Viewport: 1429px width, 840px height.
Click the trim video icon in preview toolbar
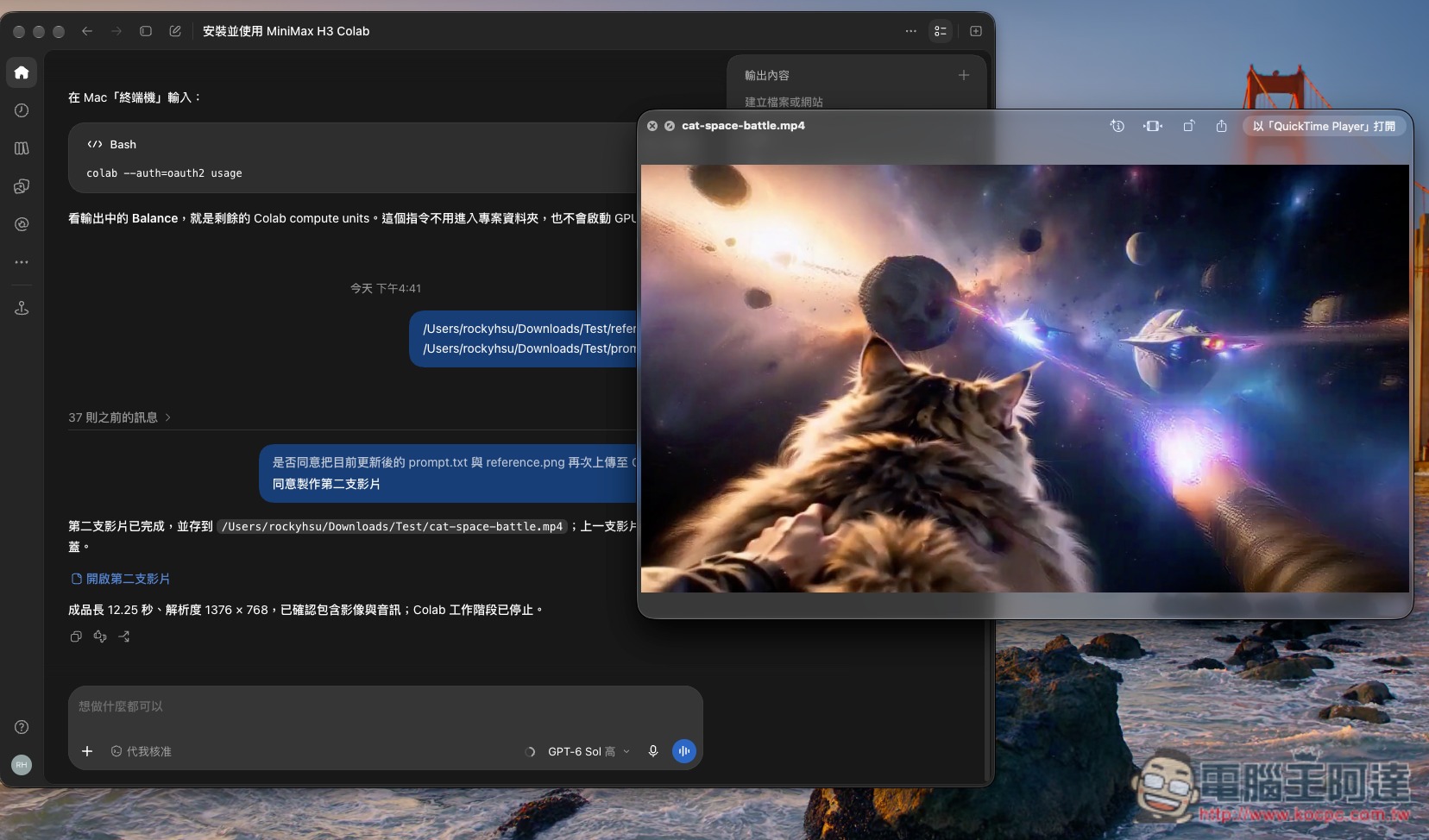point(1153,126)
